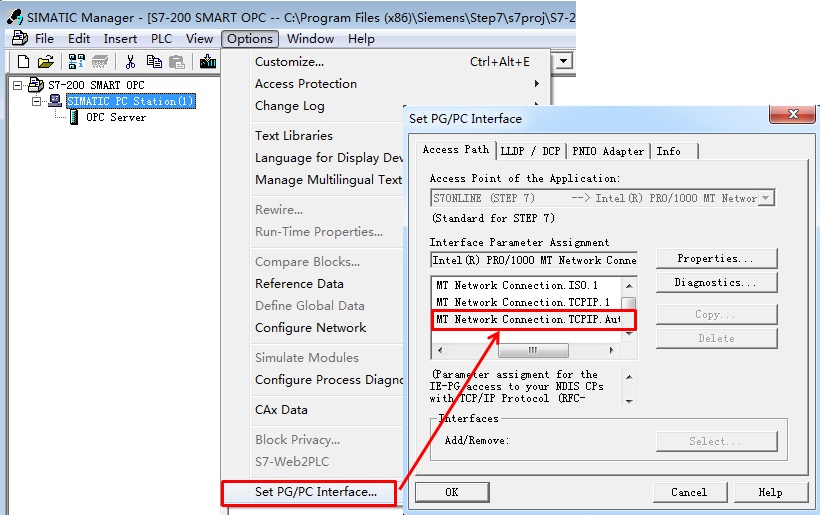This screenshot has width=820, height=515.
Task: Open the Window menu
Action: click(310, 39)
